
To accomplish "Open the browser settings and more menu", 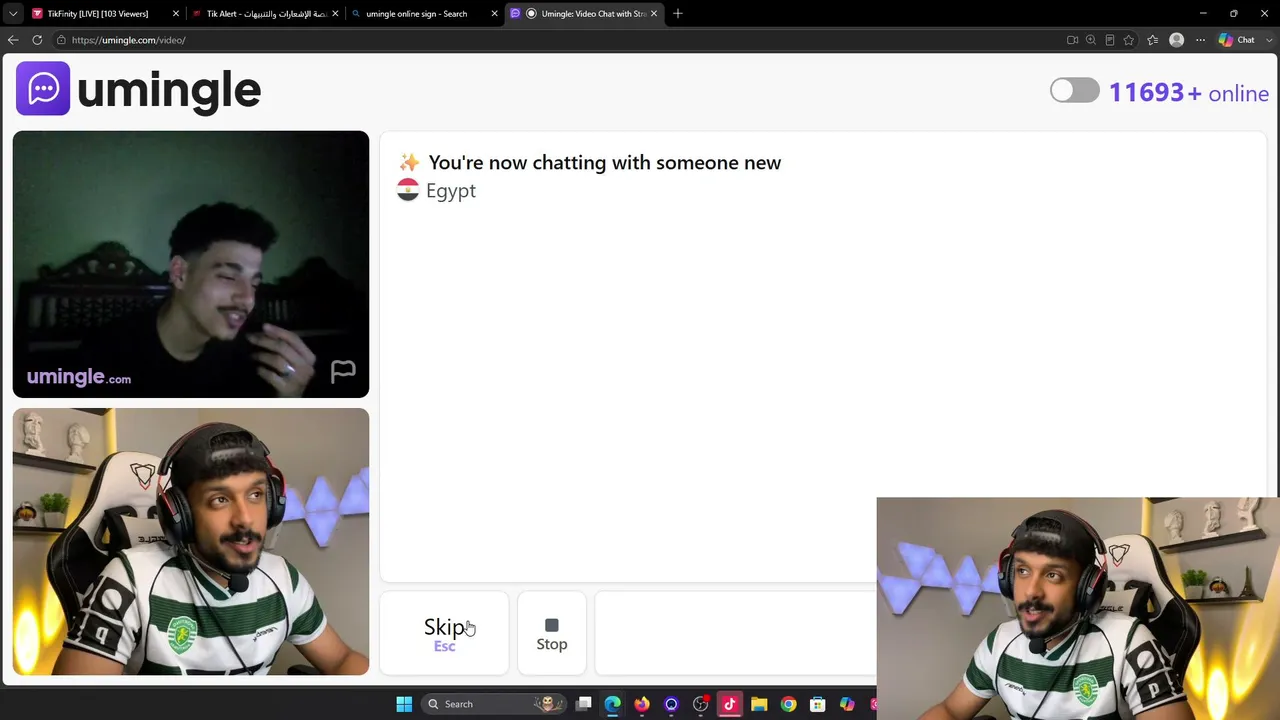I will tap(1201, 40).
